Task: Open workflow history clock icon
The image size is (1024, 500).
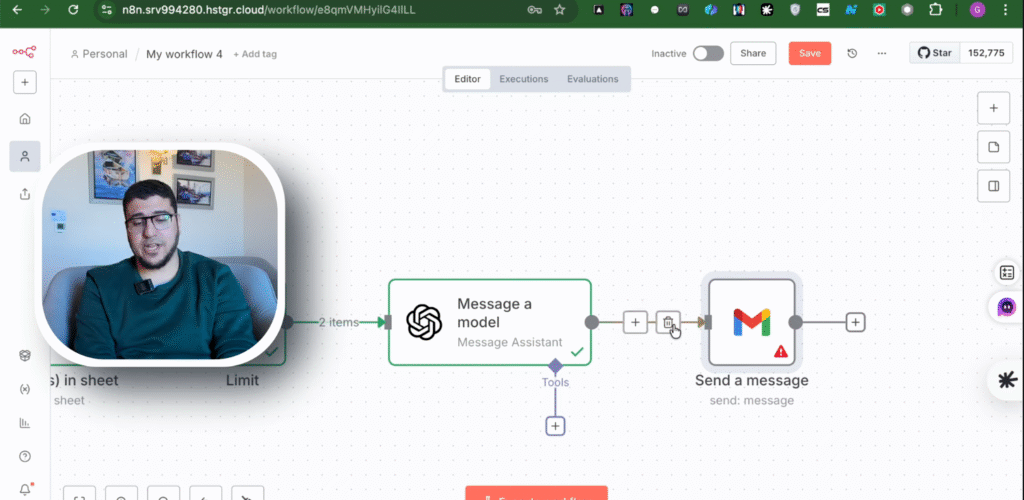Action: point(852,54)
